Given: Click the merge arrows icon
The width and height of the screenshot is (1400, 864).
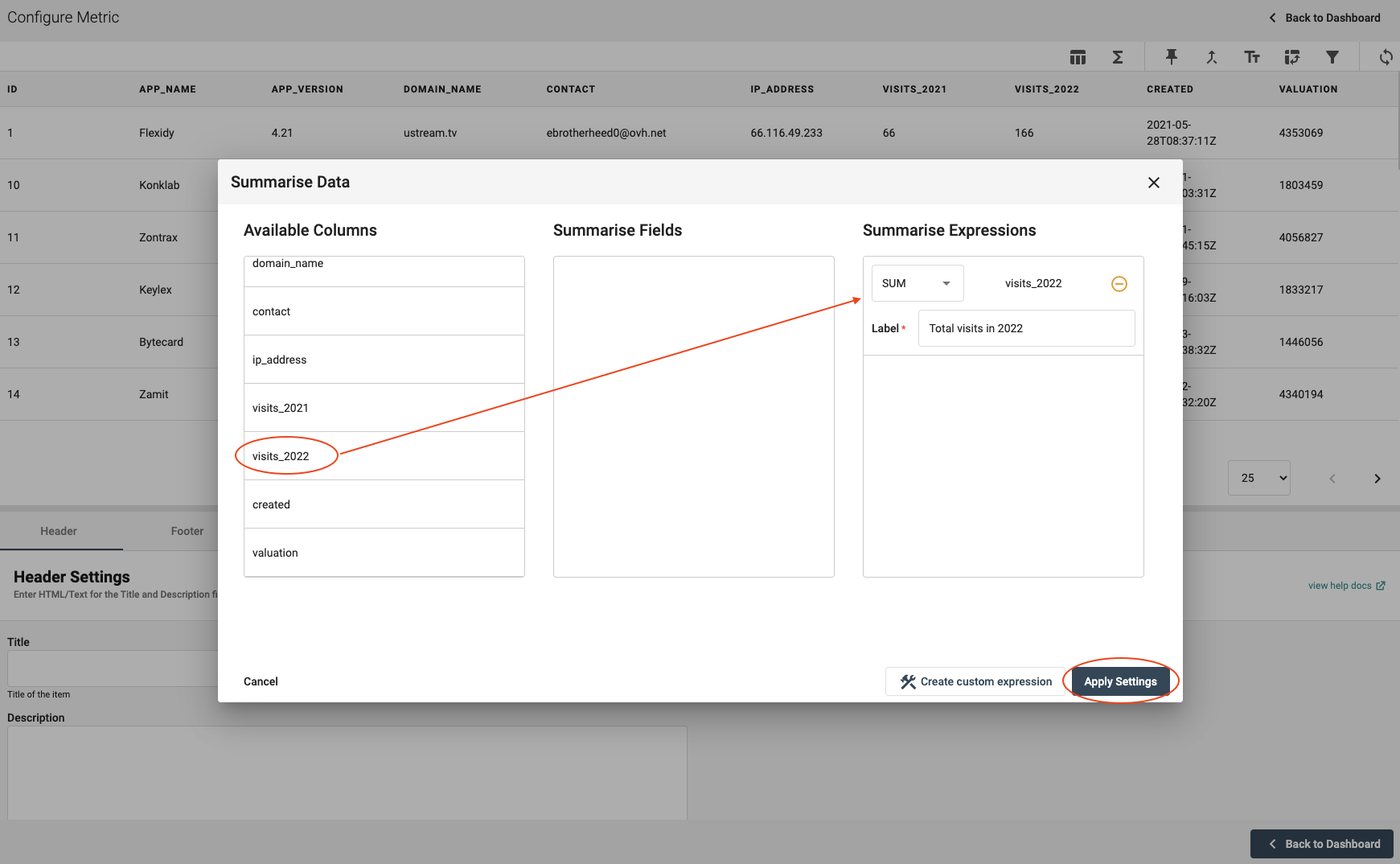Looking at the screenshot, I should [1211, 57].
